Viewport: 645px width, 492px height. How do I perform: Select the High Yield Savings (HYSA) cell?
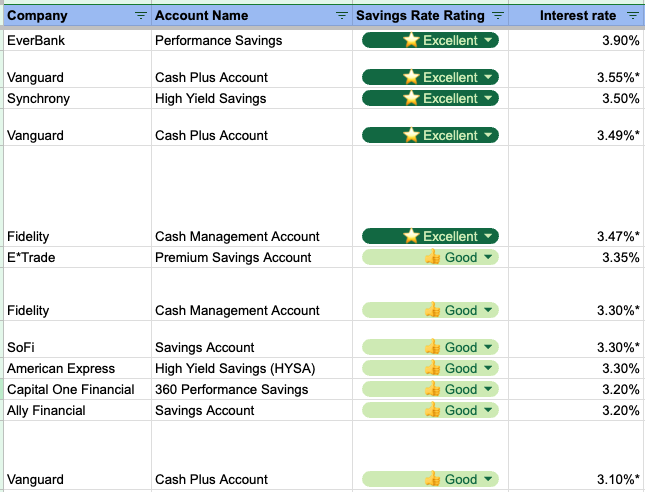pyautogui.click(x=252, y=368)
